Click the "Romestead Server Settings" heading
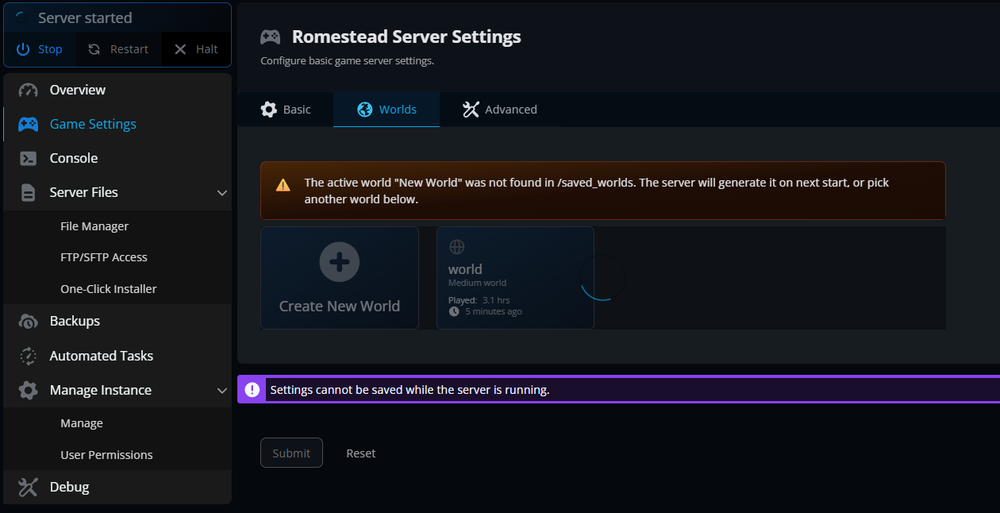Viewport: 1000px width, 513px height. (406, 37)
